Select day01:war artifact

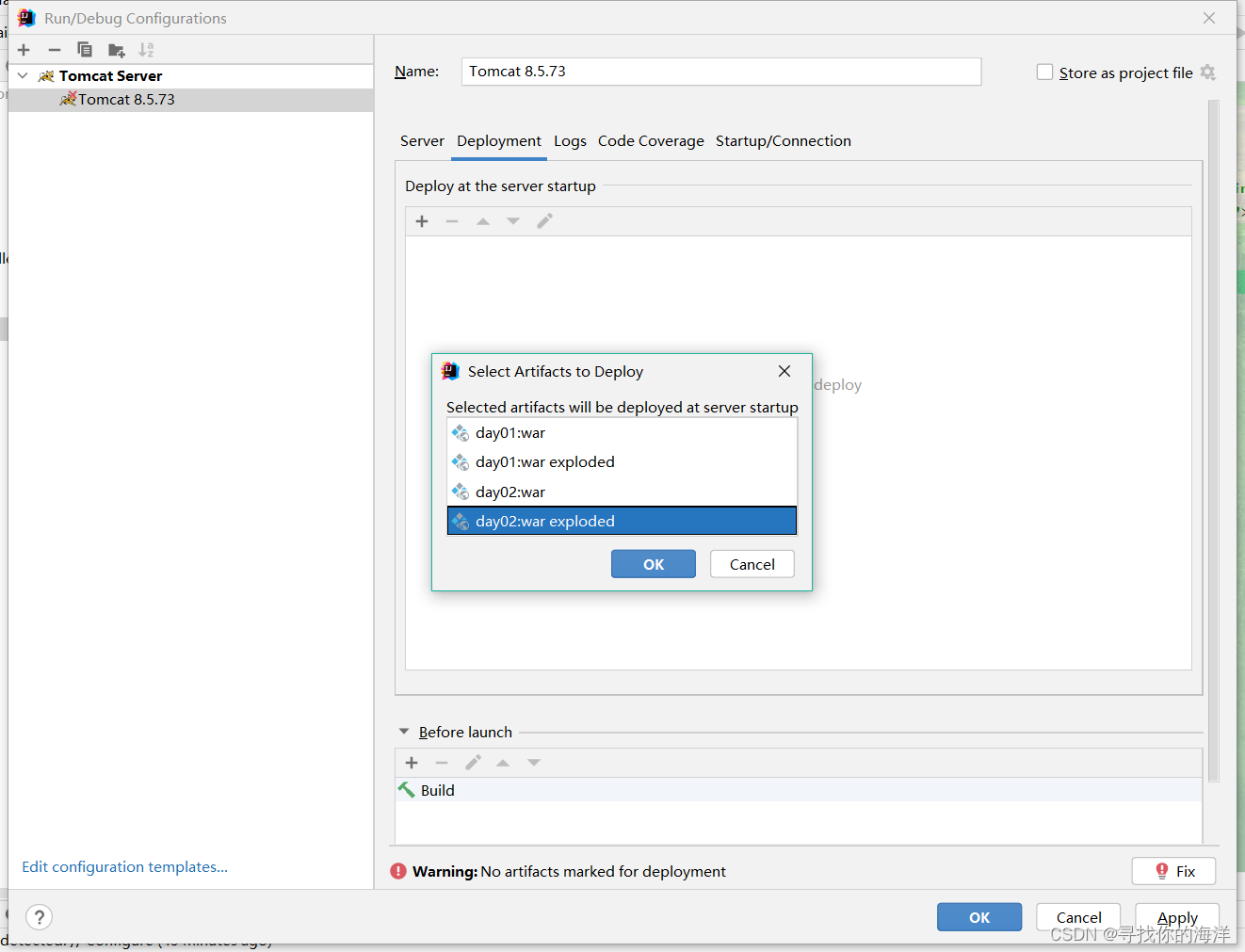pyautogui.click(x=622, y=433)
